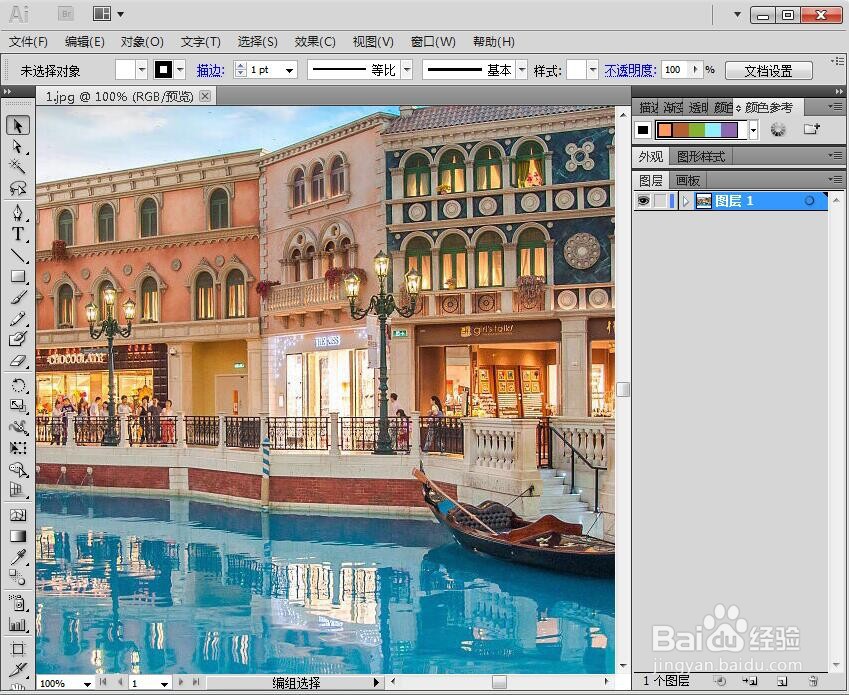Screen dimensions: 849x695
Task: Select the Blob Brush tool
Action: pos(18,339)
